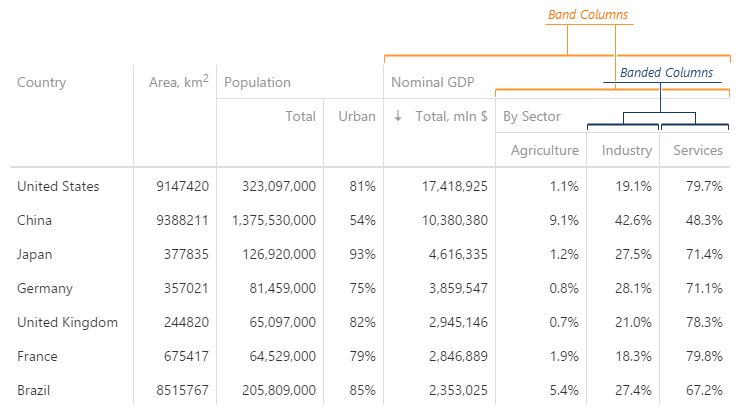This screenshot has height=409, width=741.
Task: Click the Services column header
Action: [698, 150]
